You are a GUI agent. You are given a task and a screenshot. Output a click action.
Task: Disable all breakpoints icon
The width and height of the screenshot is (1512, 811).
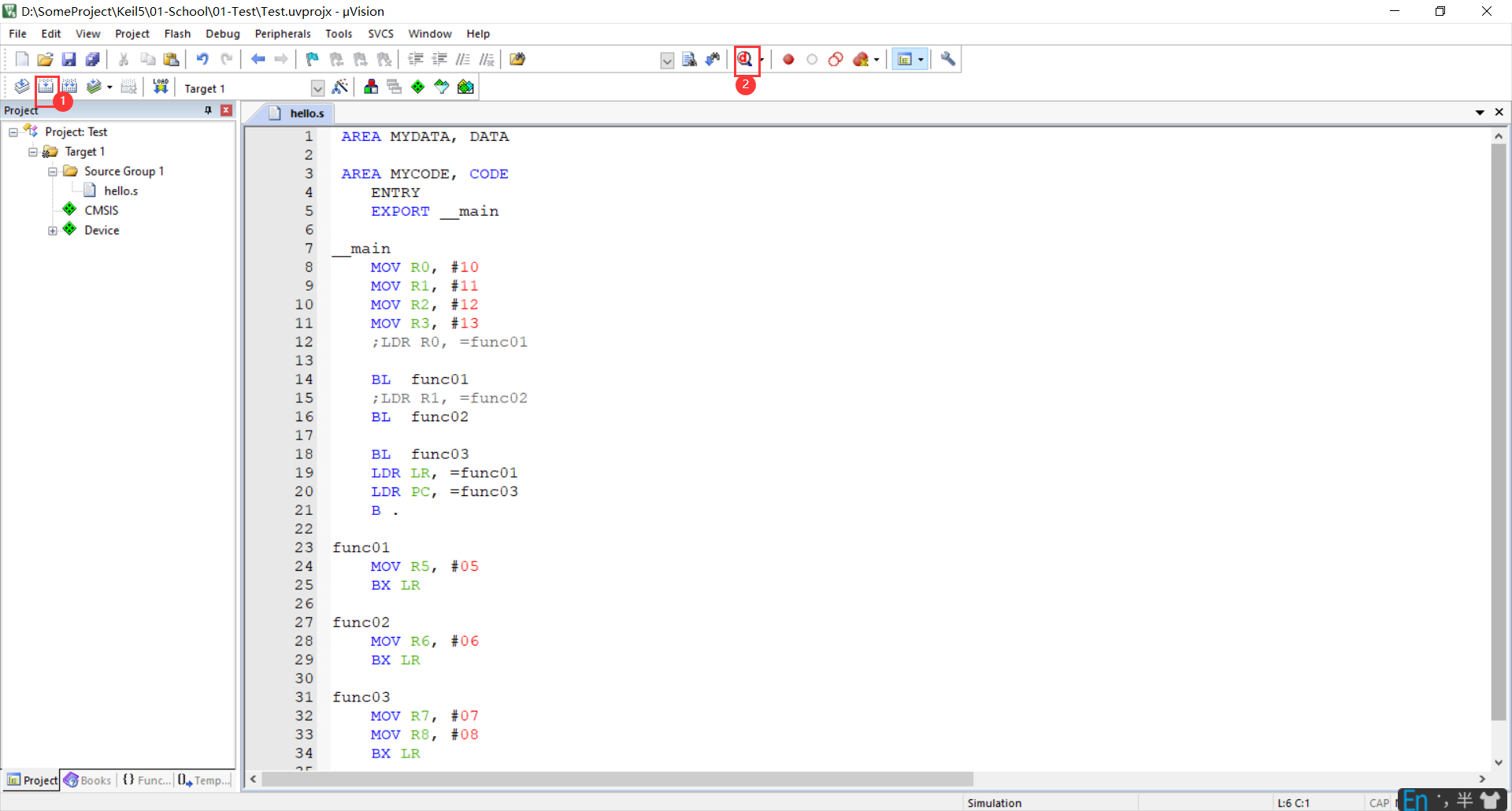pos(836,59)
